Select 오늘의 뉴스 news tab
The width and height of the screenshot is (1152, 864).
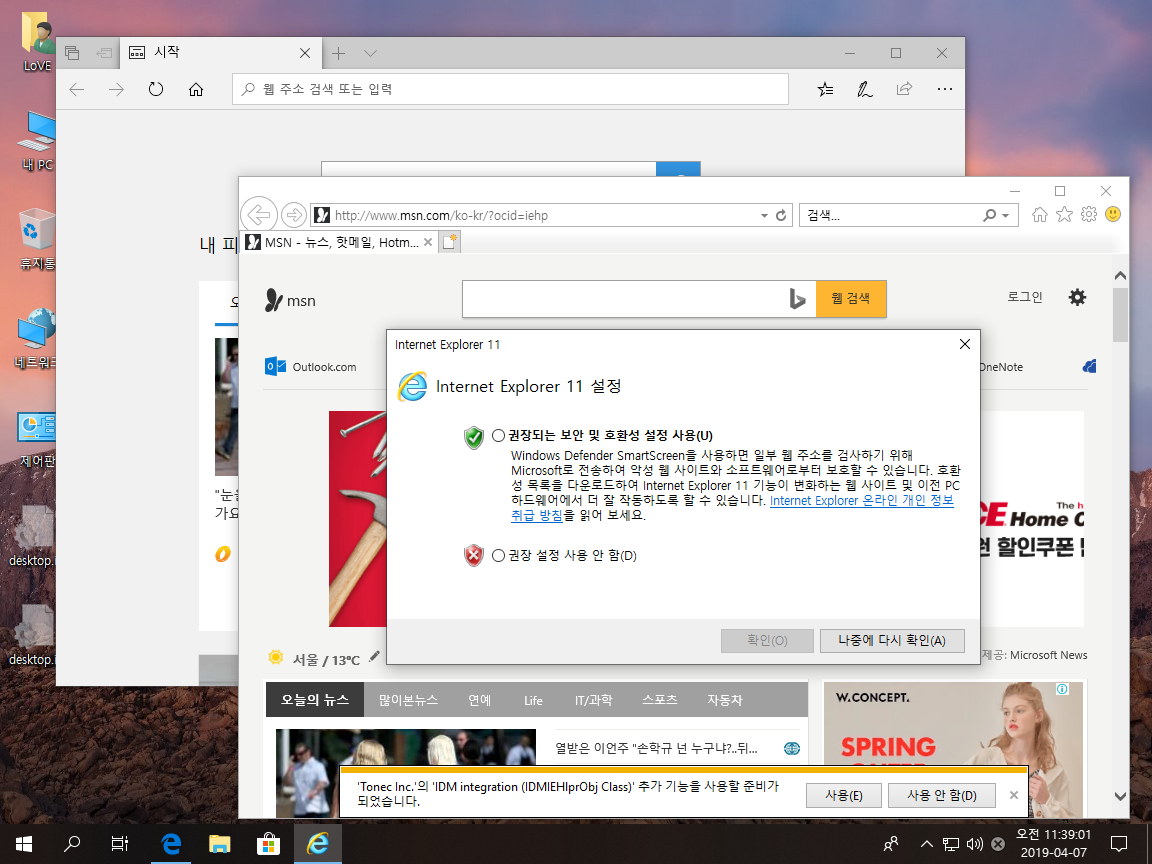(x=314, y=700)
